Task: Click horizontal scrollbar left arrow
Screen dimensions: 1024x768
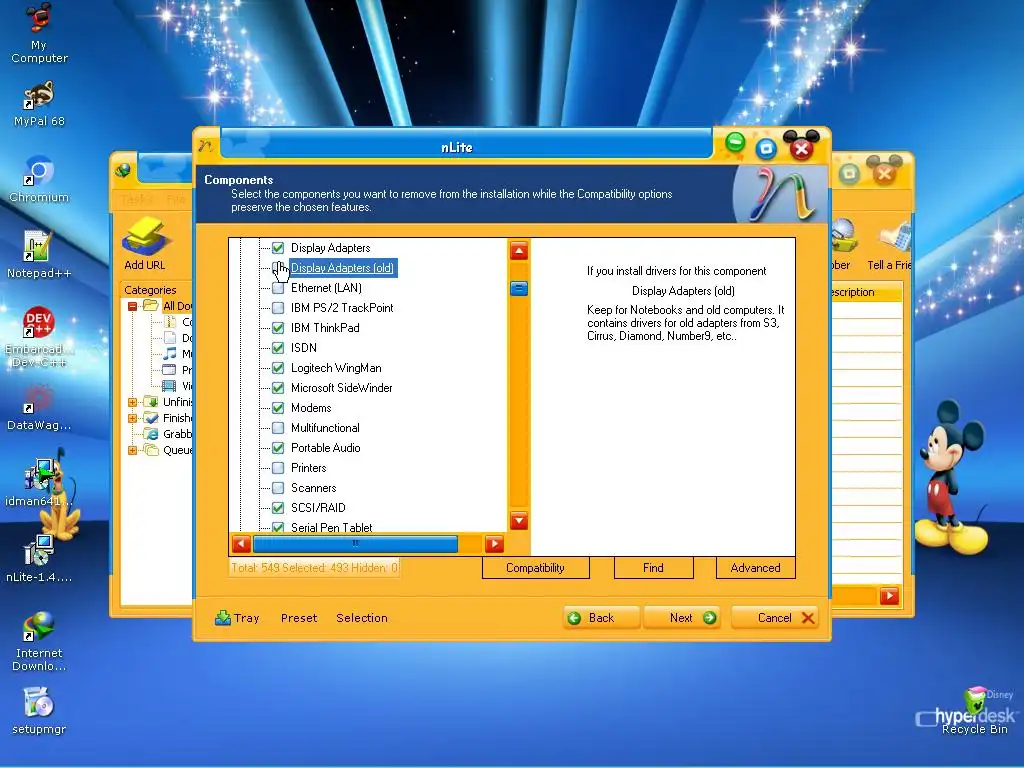Action: [242, 543]
